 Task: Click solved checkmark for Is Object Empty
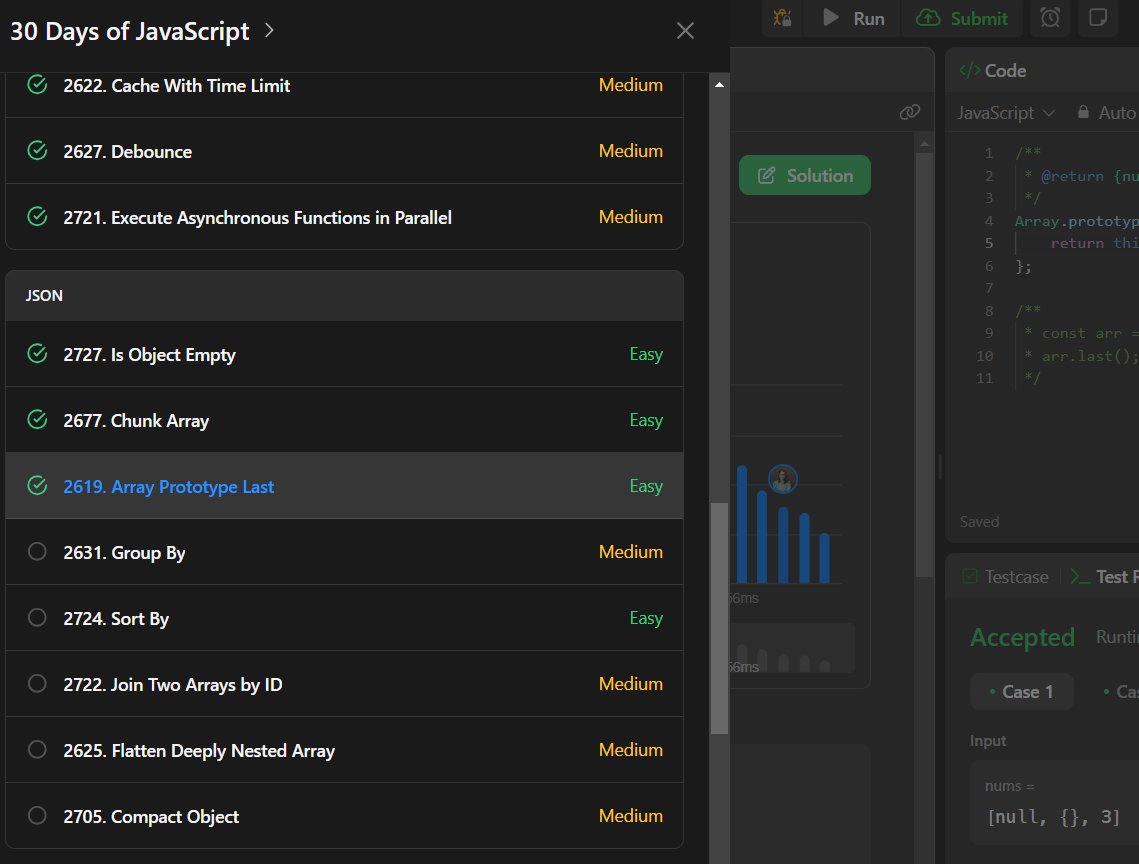37,353
